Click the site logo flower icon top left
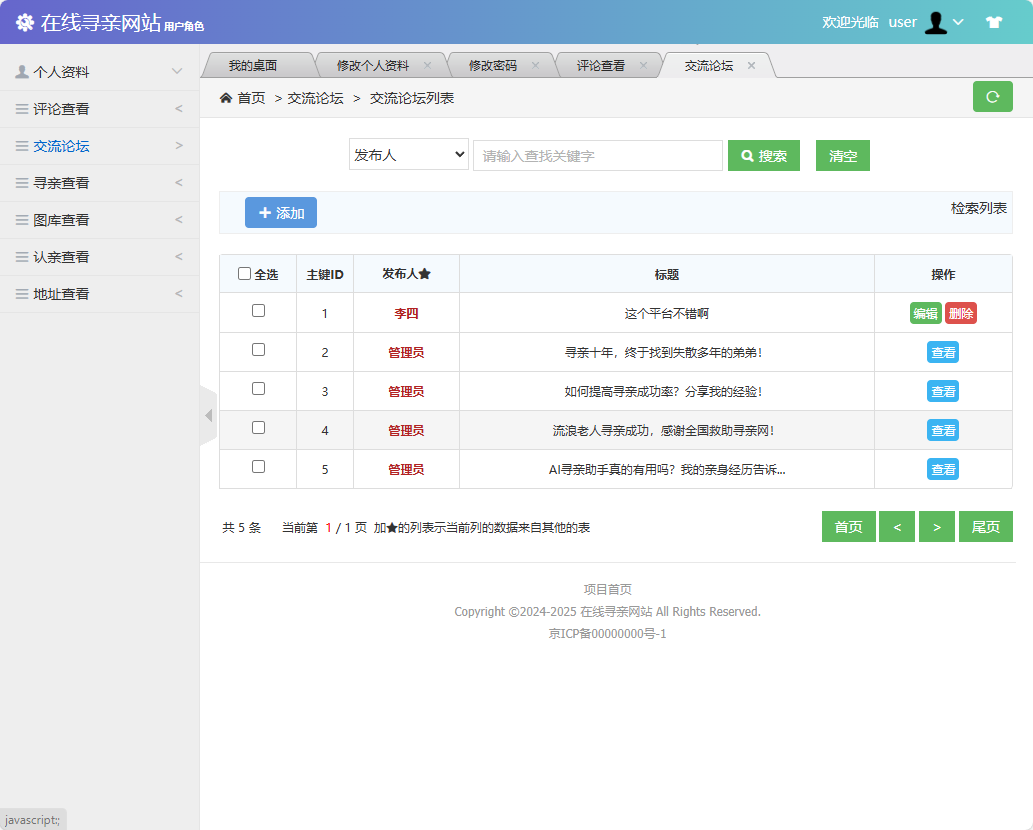This screenshot has height=830, width=1033. click(x=25, y=20)
